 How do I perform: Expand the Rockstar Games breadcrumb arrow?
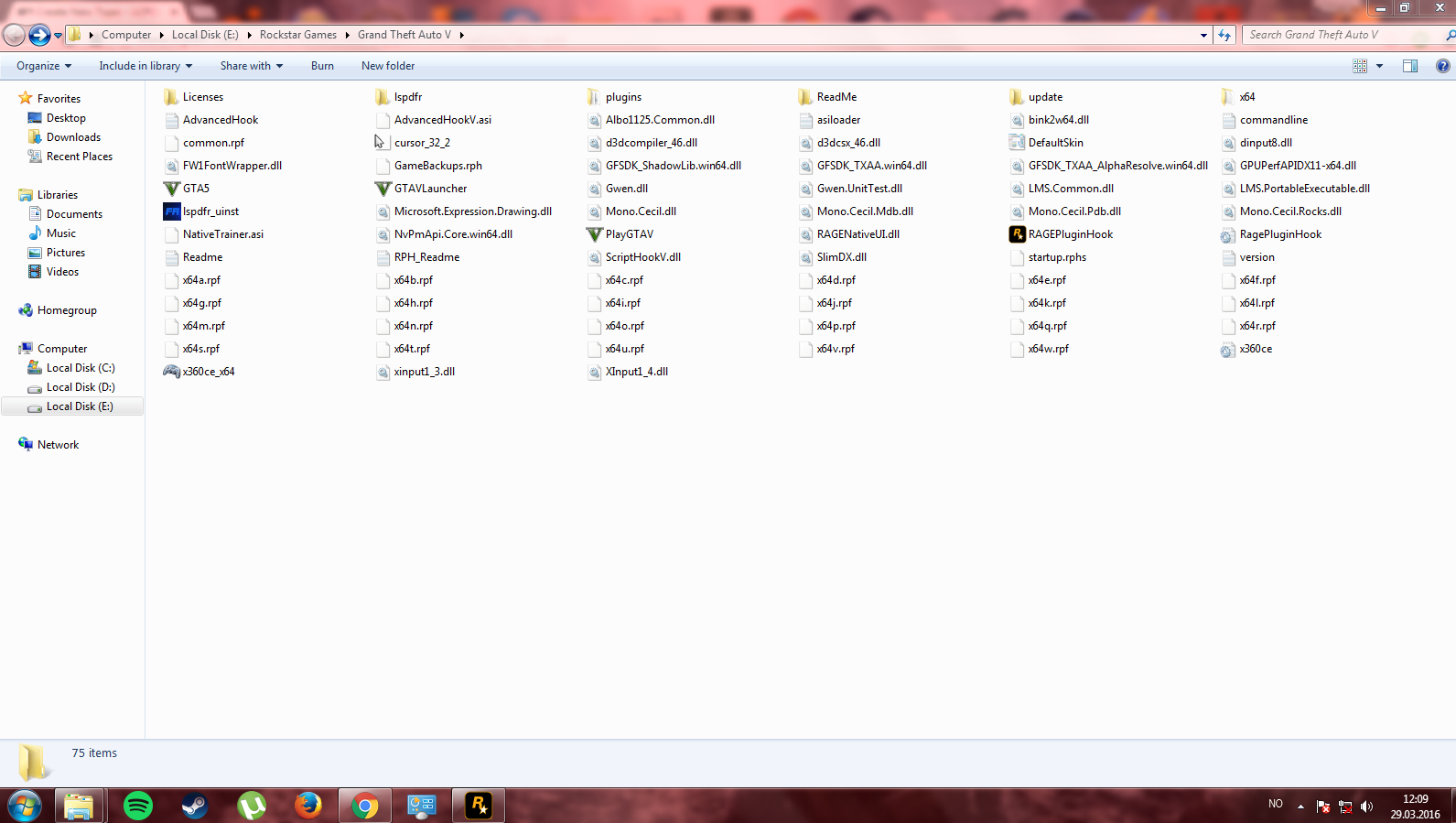click(x=348, y=35)
